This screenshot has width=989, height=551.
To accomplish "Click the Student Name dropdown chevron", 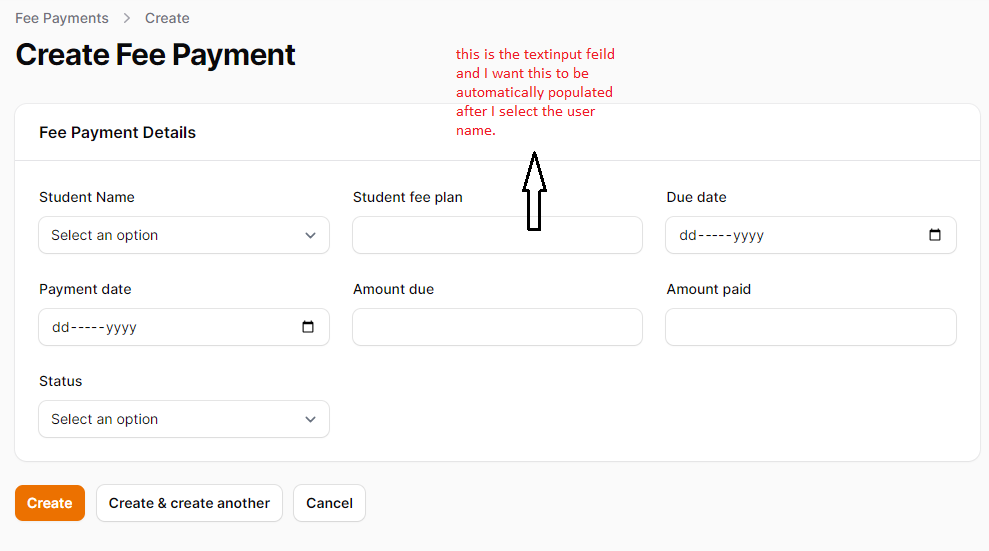I will pyautogui.click(x=310, y=235).
